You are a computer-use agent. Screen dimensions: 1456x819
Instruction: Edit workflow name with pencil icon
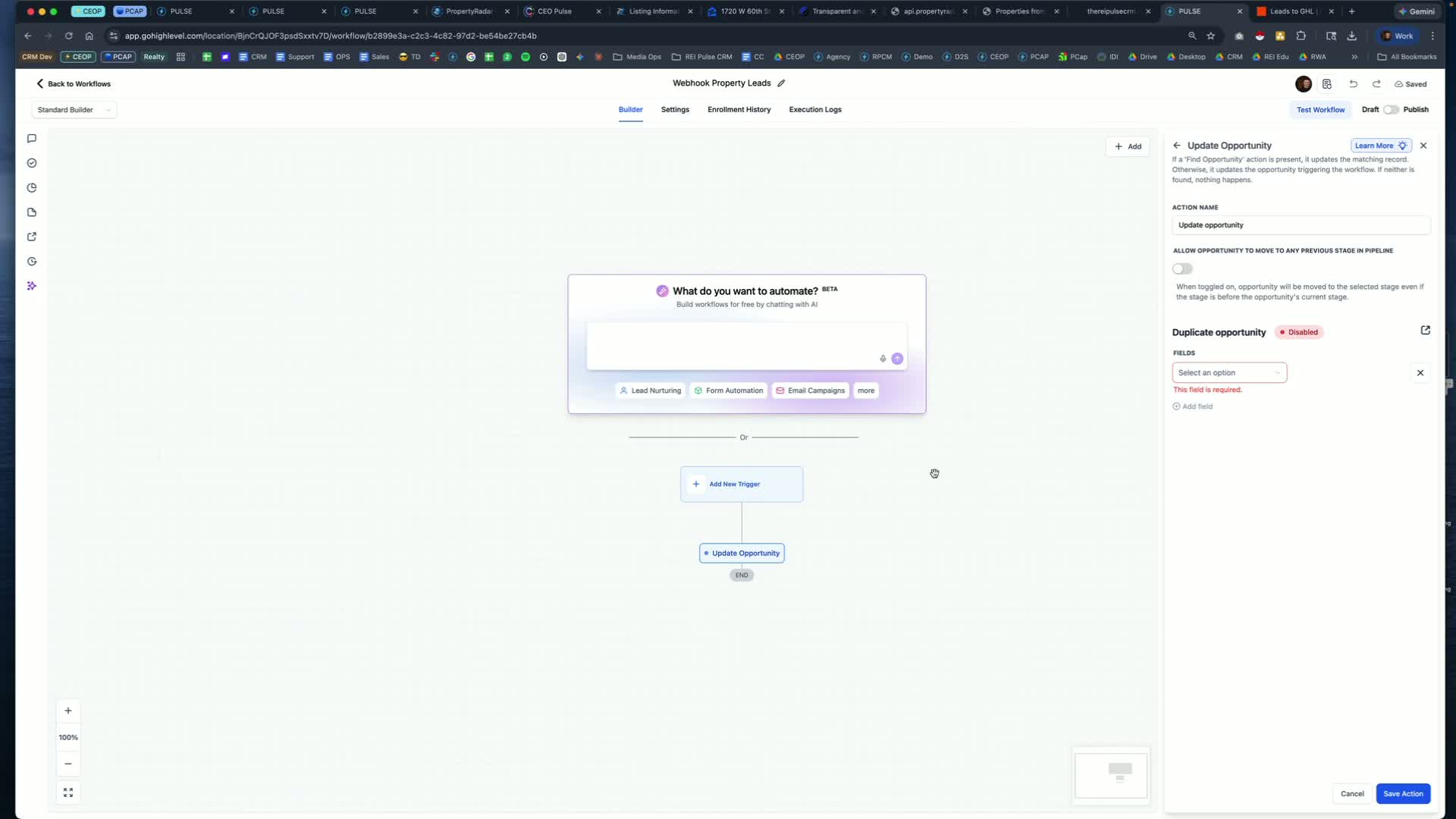coord(781,83)
